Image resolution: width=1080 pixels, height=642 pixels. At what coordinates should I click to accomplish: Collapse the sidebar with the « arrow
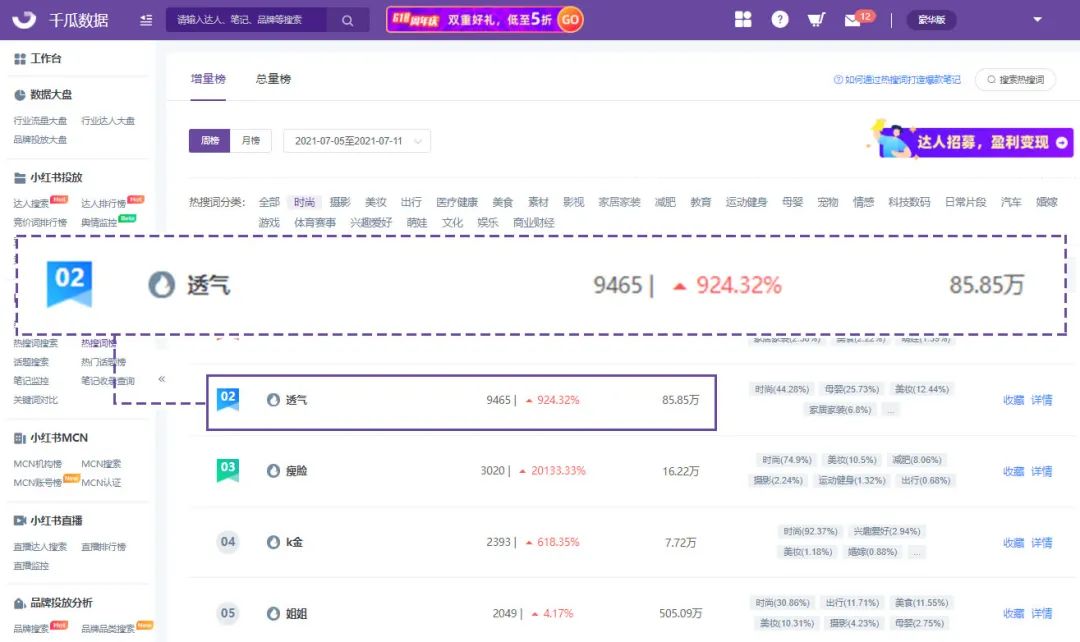pyautogui.click(x=162, y=379)
